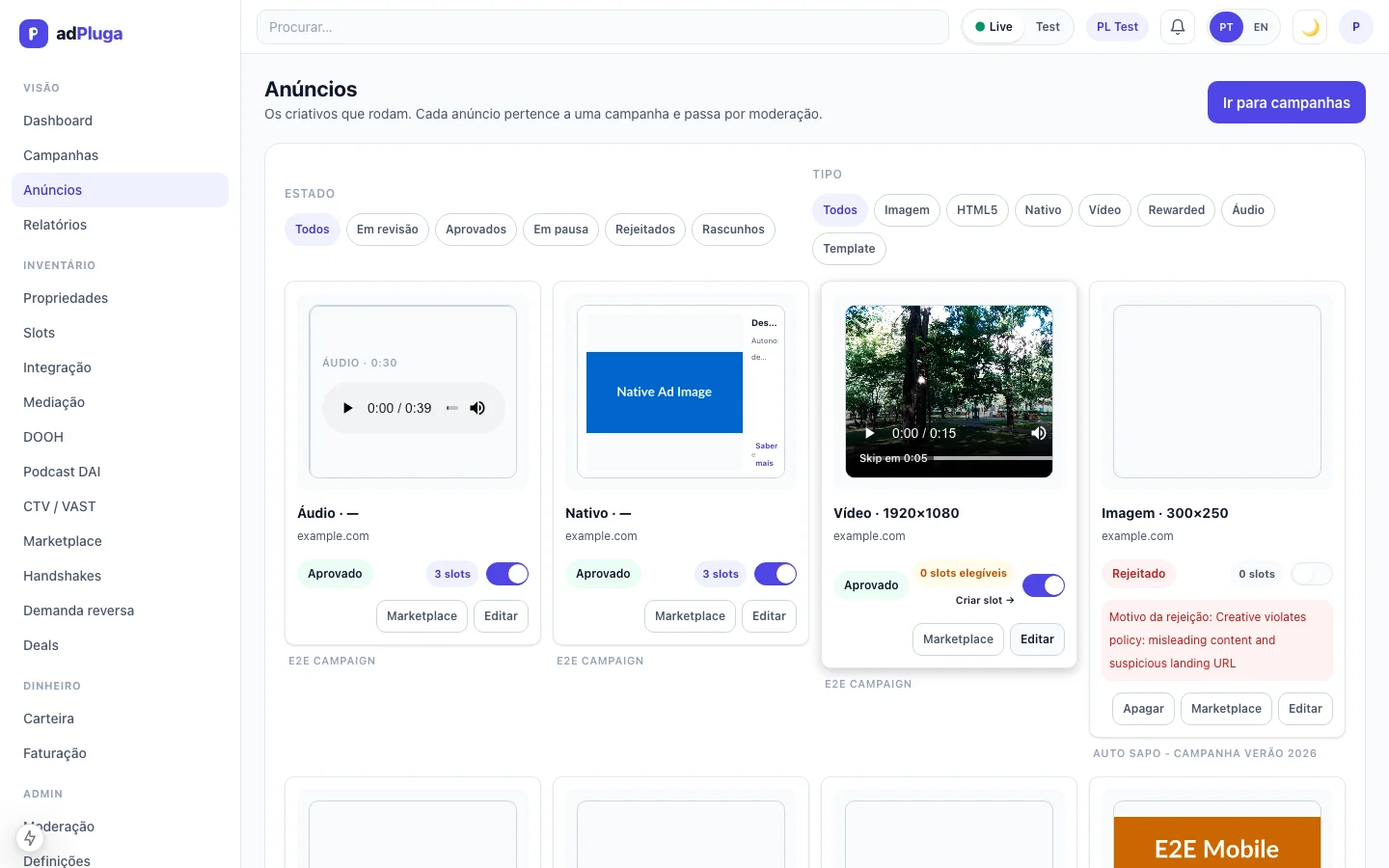Toggle dark mode moon icon
1389x868 pixels.
click(1310, 27)
